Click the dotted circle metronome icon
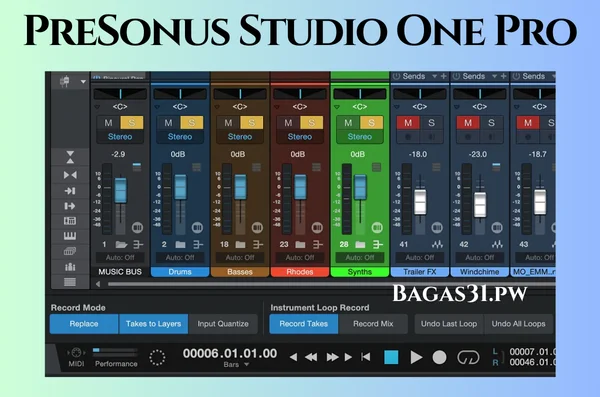 (x=157, y=358)
